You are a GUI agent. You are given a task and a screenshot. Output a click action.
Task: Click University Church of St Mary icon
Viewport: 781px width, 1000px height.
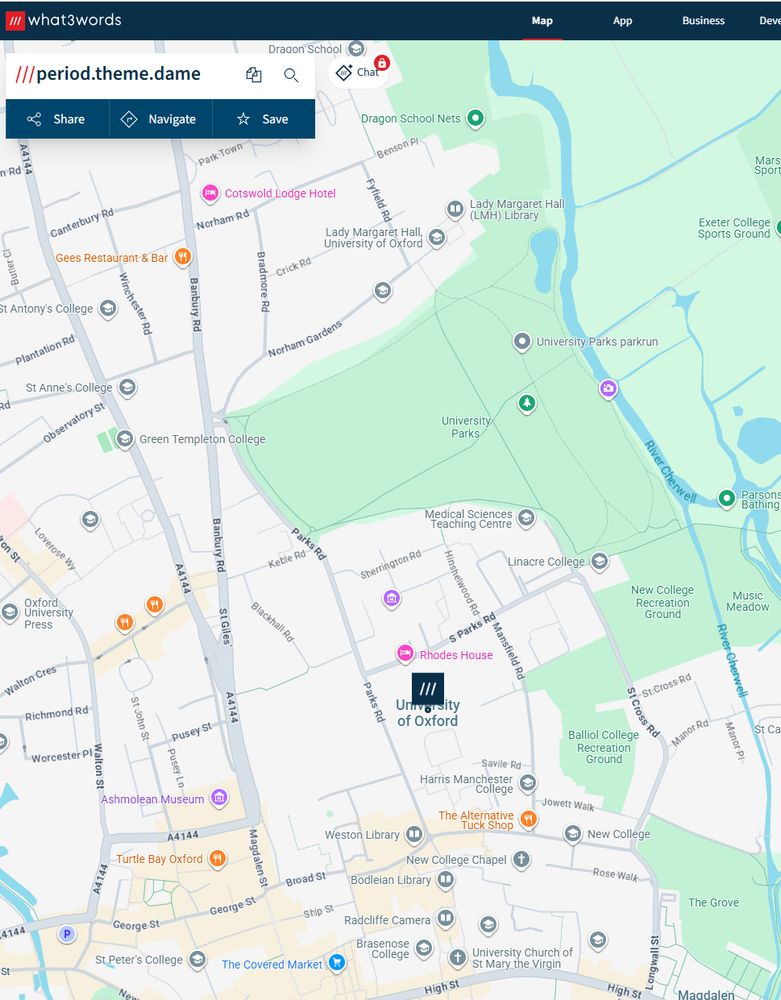pos(457,957)
